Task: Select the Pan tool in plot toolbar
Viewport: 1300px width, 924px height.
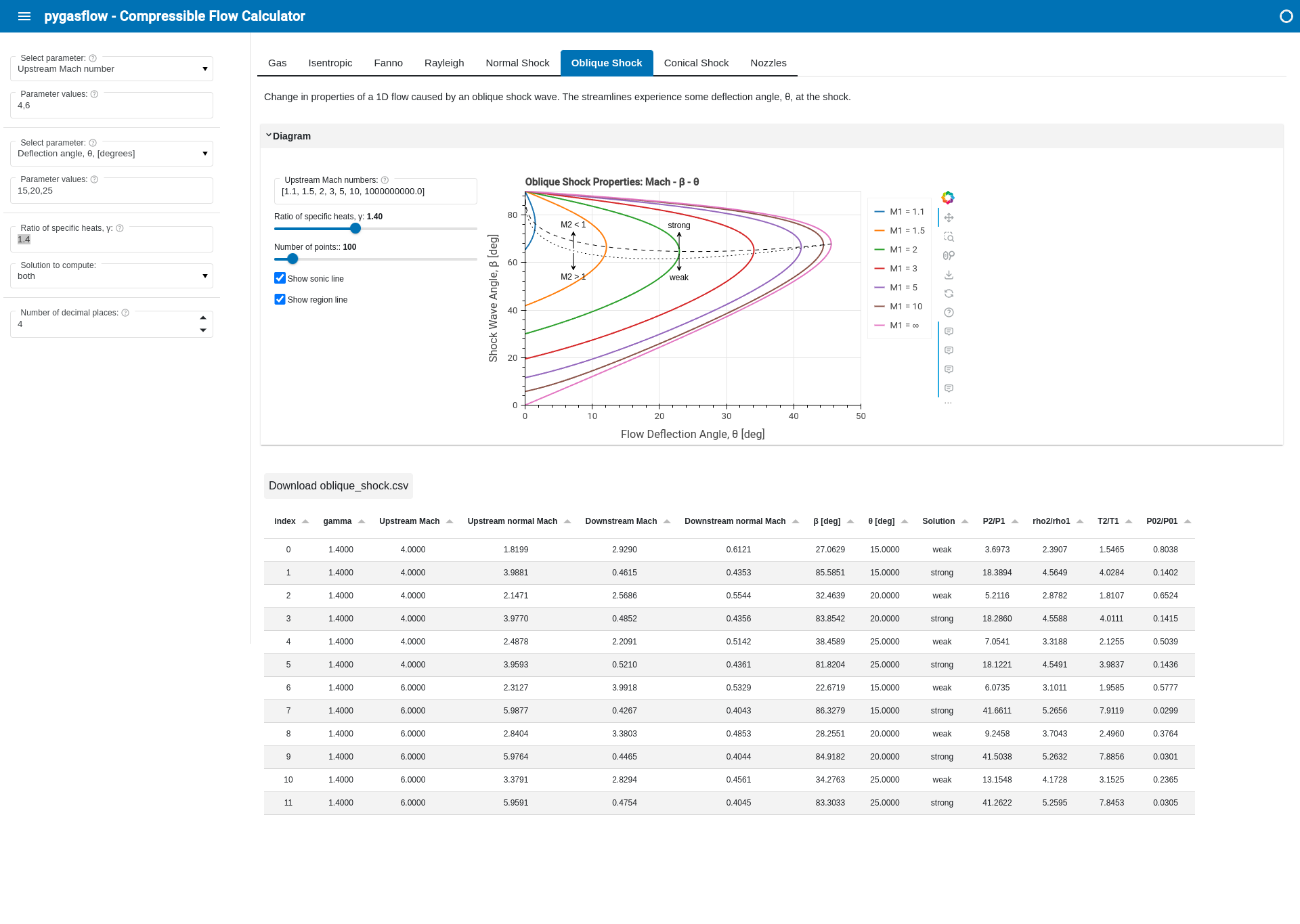Action: 949,218
